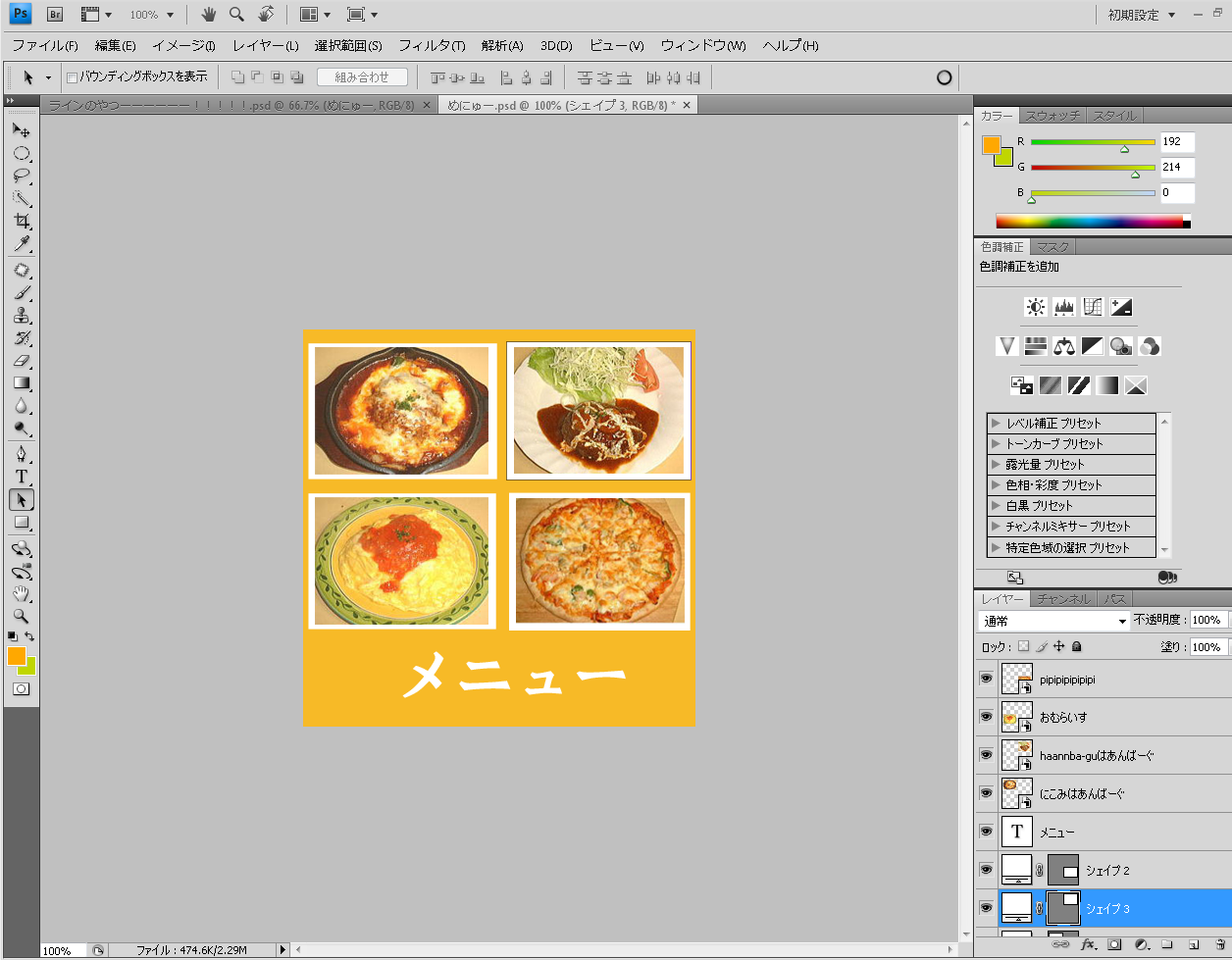Hide the おむらいす layer
Viewport: 1232px width, 960px height.
pos(986,717)
